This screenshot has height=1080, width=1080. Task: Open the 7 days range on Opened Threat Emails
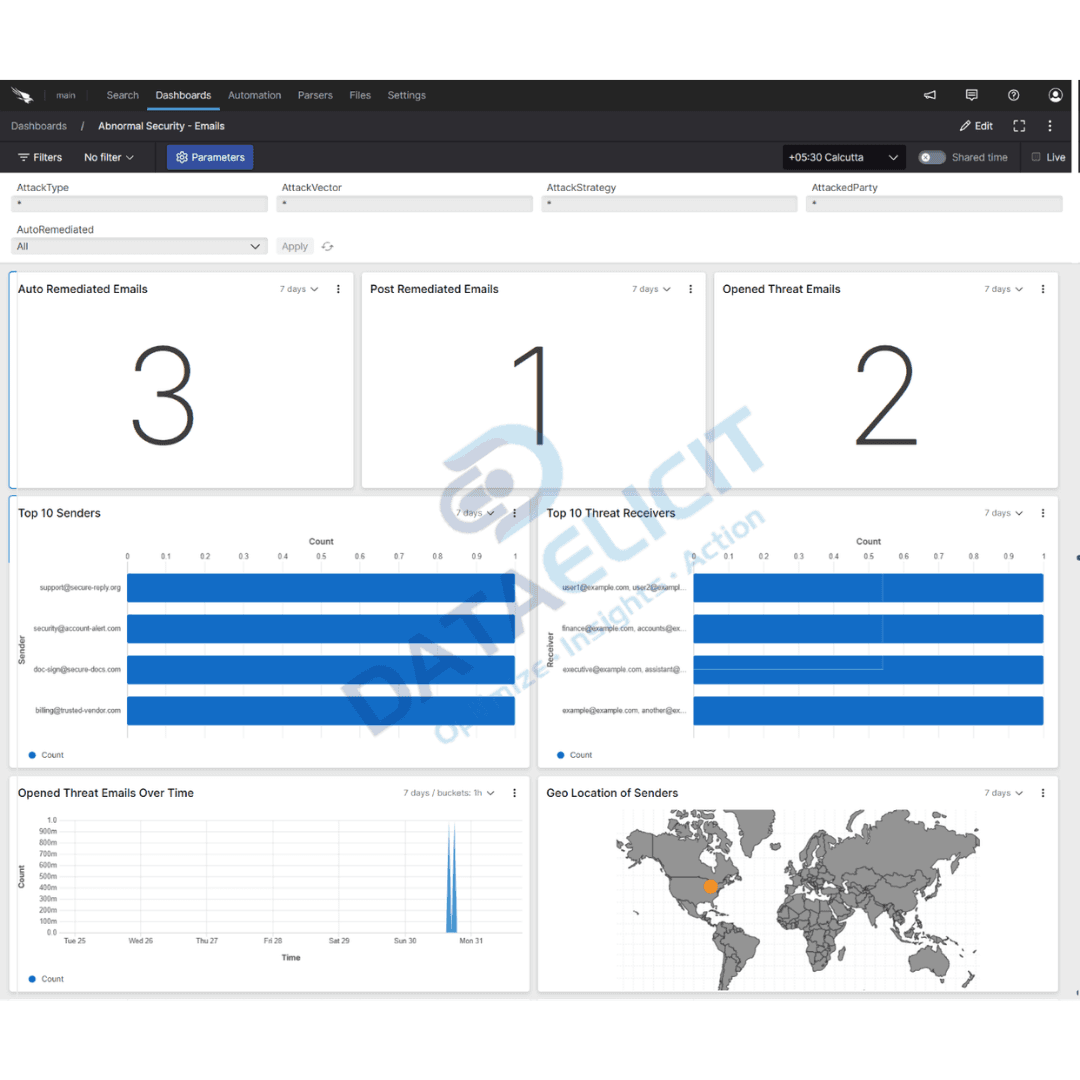[x=1003, y=289]
